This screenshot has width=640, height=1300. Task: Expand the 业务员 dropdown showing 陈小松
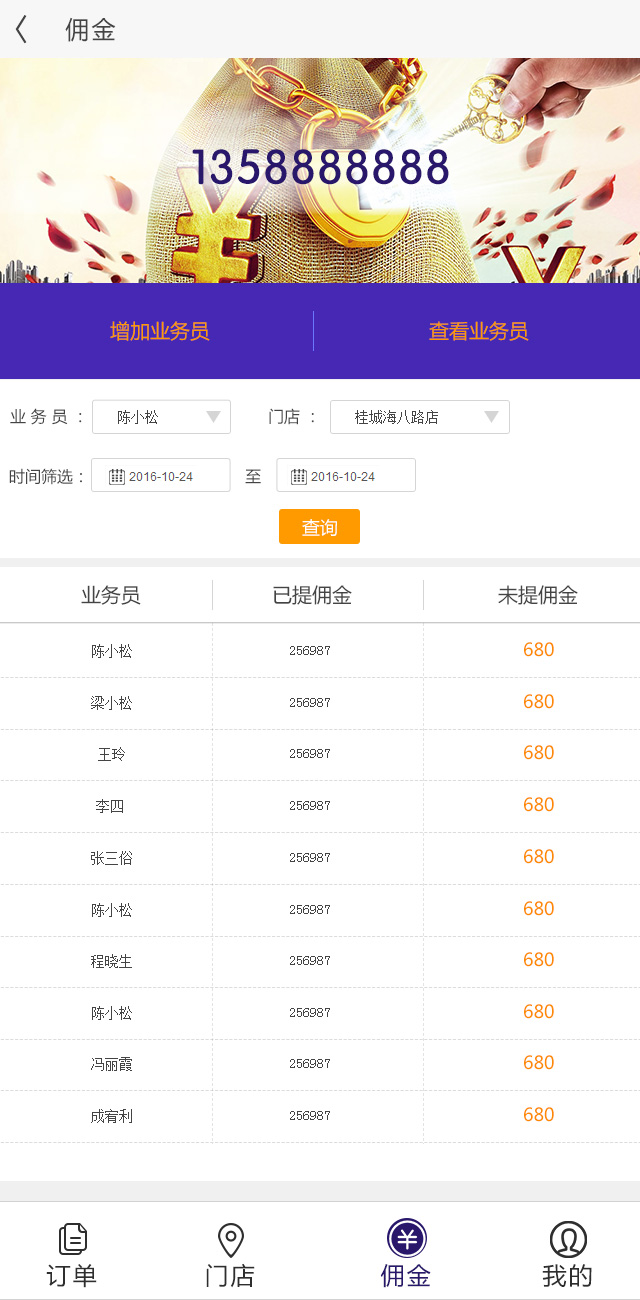[161, 417]
